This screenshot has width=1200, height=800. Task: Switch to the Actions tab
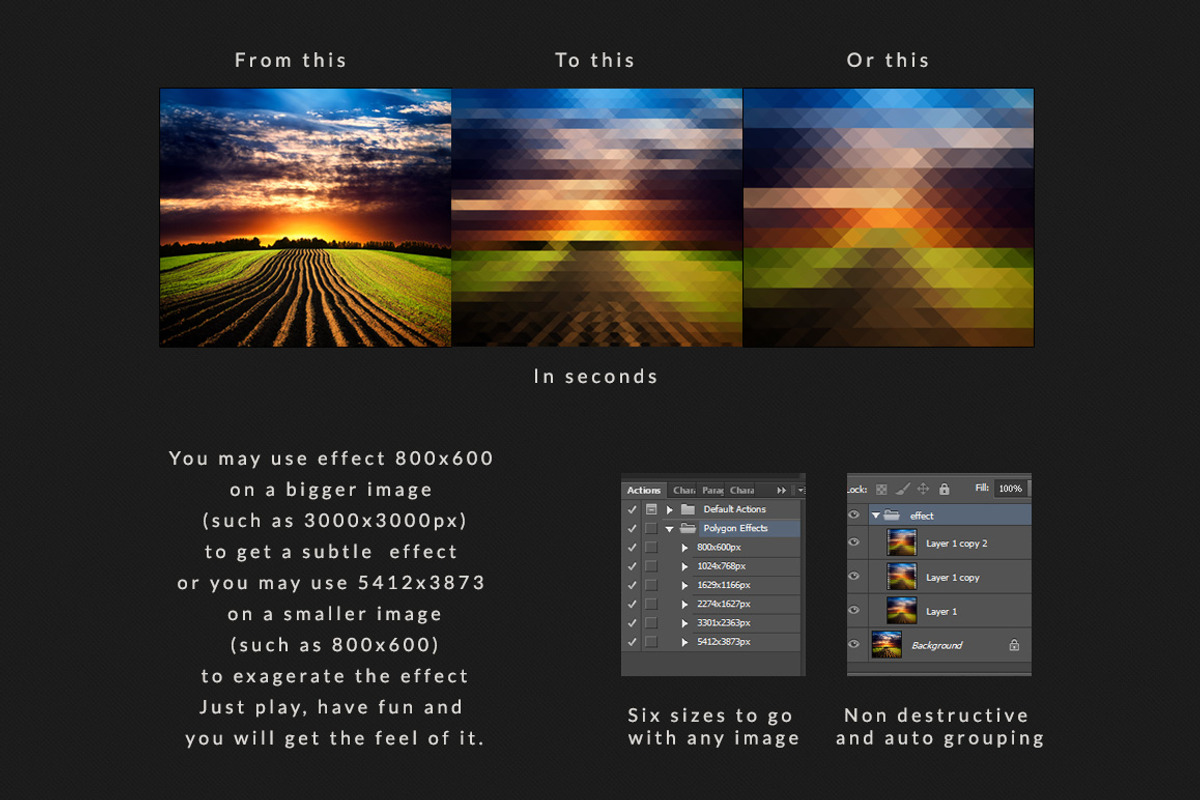644,490
